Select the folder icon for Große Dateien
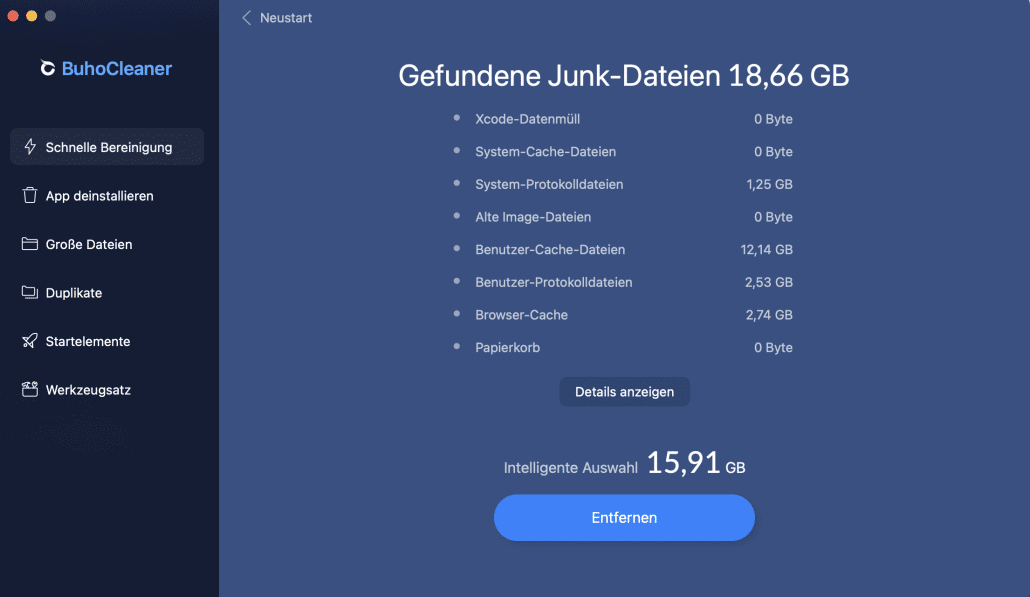The height and width of the screenshot is (597, 1030). (30, 244)
